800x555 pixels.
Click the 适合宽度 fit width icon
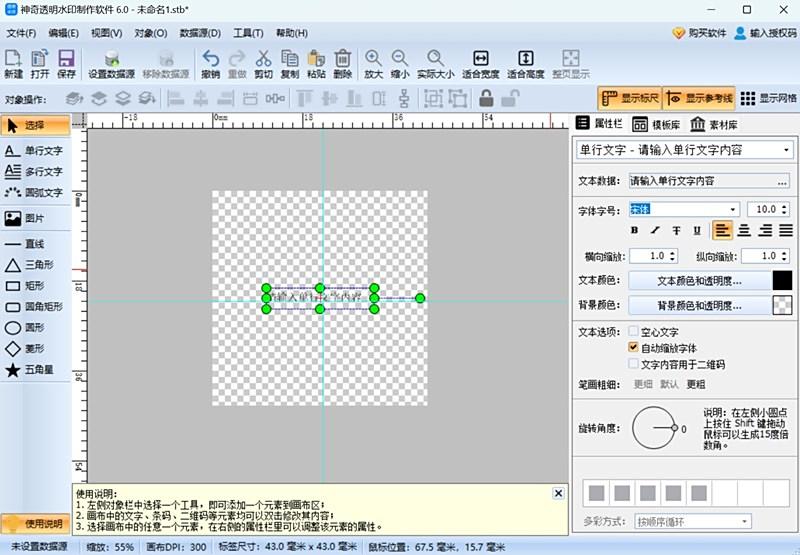pyautogui.click(x=480, y=63)
